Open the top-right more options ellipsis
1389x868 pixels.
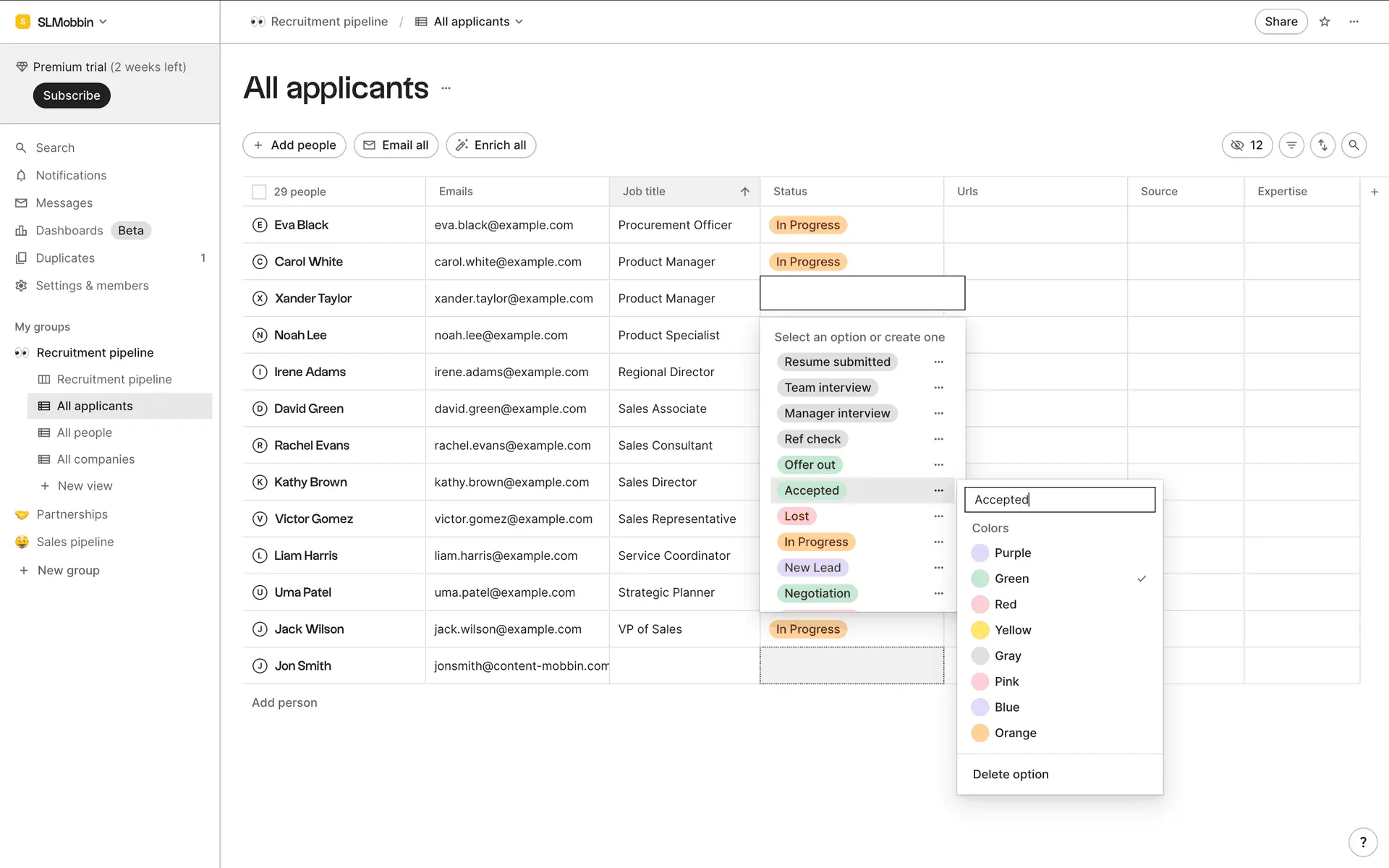coord(1354,22)
